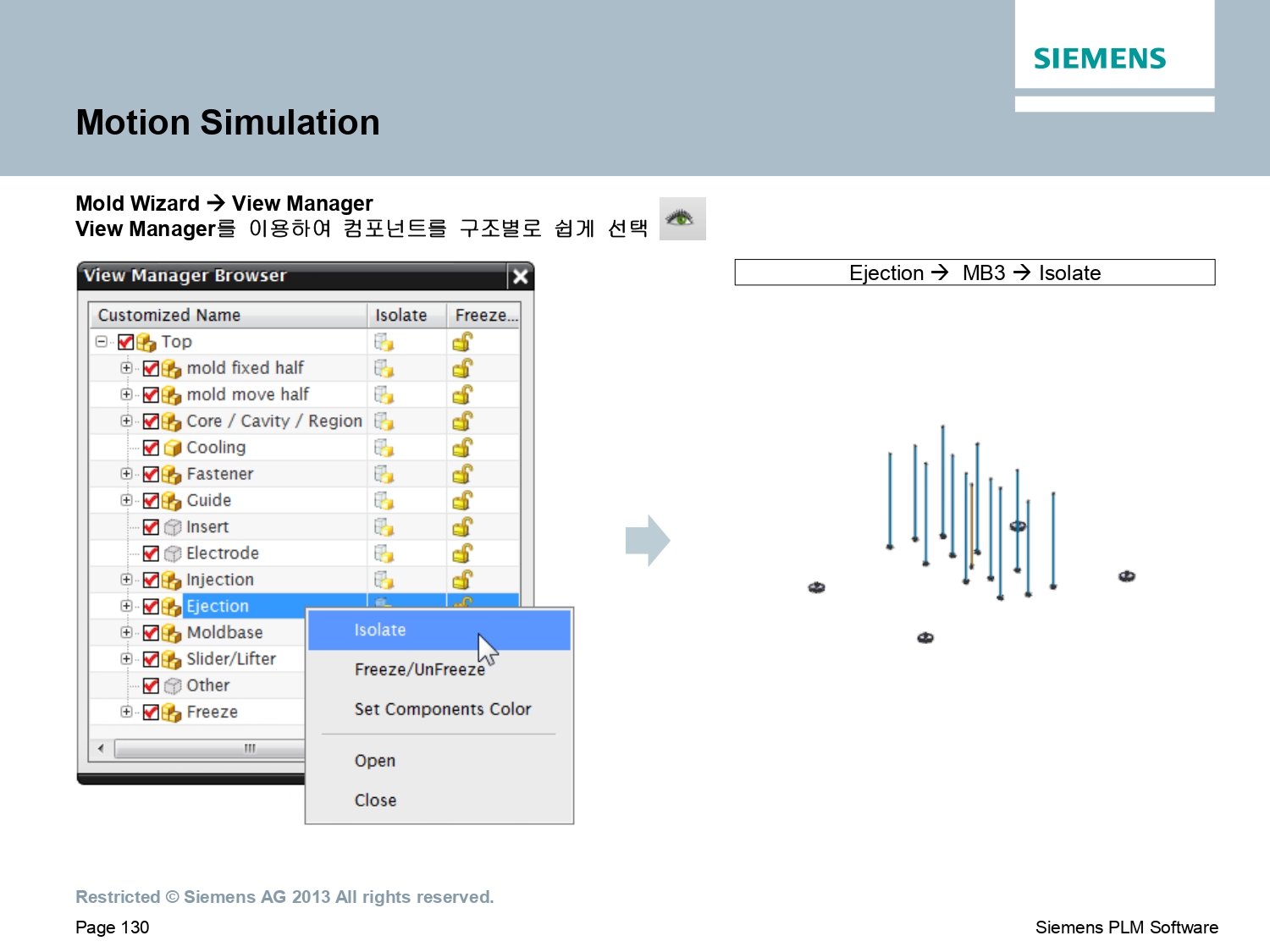Toggle freeze lock for Electrode
This screenshot has width=1270, height=952.
tap(462, 553)
